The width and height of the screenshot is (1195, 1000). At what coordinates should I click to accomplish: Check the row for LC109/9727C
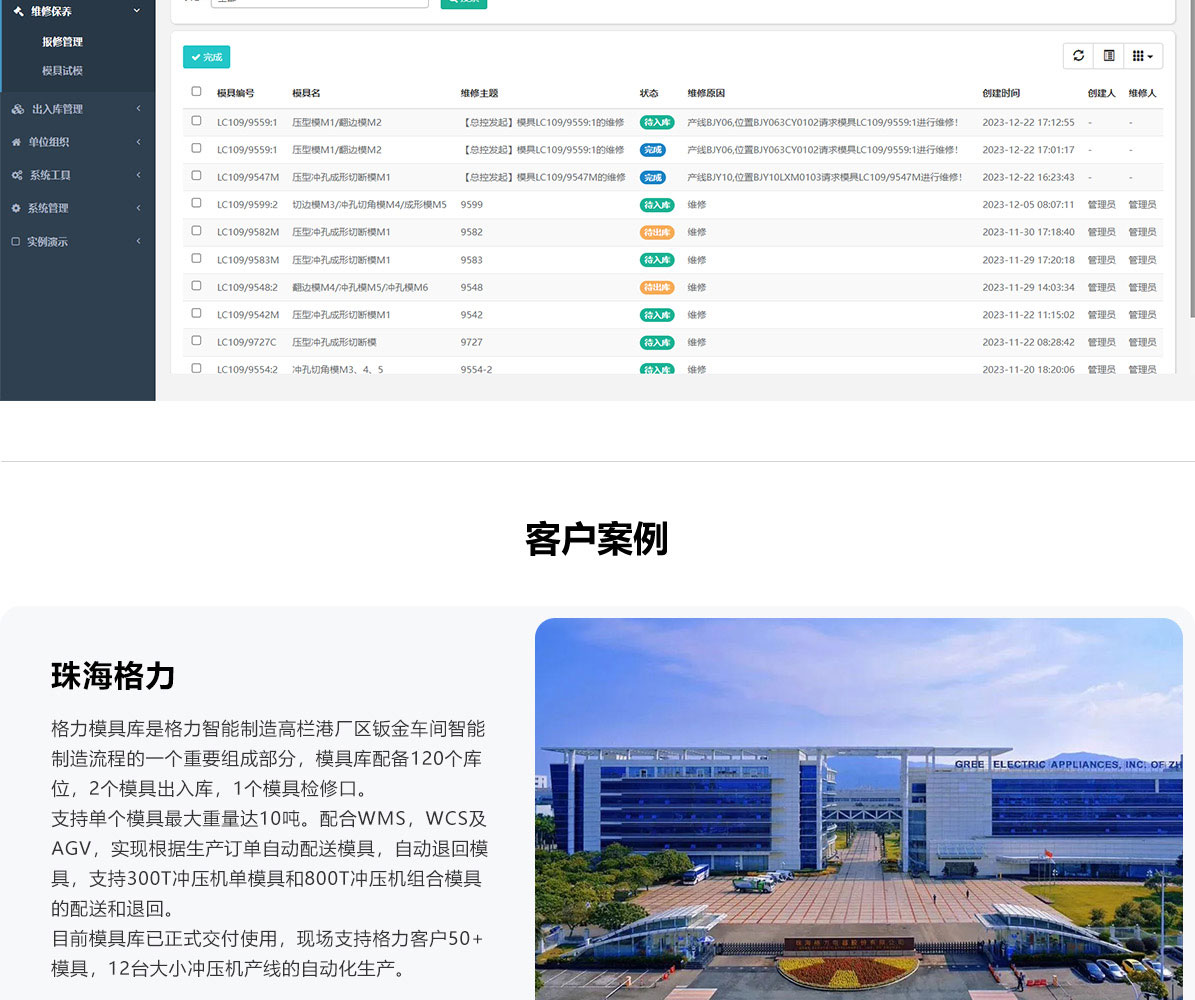pyautogui.click(x=196, y=341)
